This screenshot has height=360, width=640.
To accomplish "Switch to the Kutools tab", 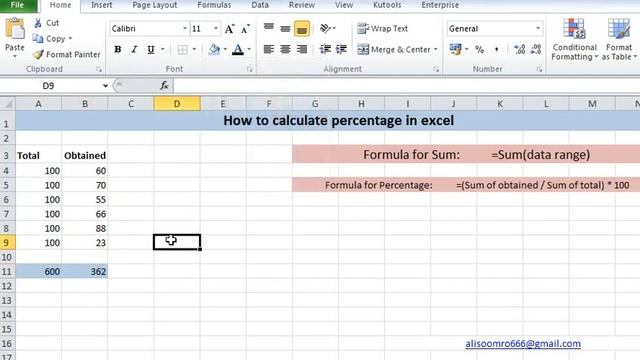I will [387, 5].
